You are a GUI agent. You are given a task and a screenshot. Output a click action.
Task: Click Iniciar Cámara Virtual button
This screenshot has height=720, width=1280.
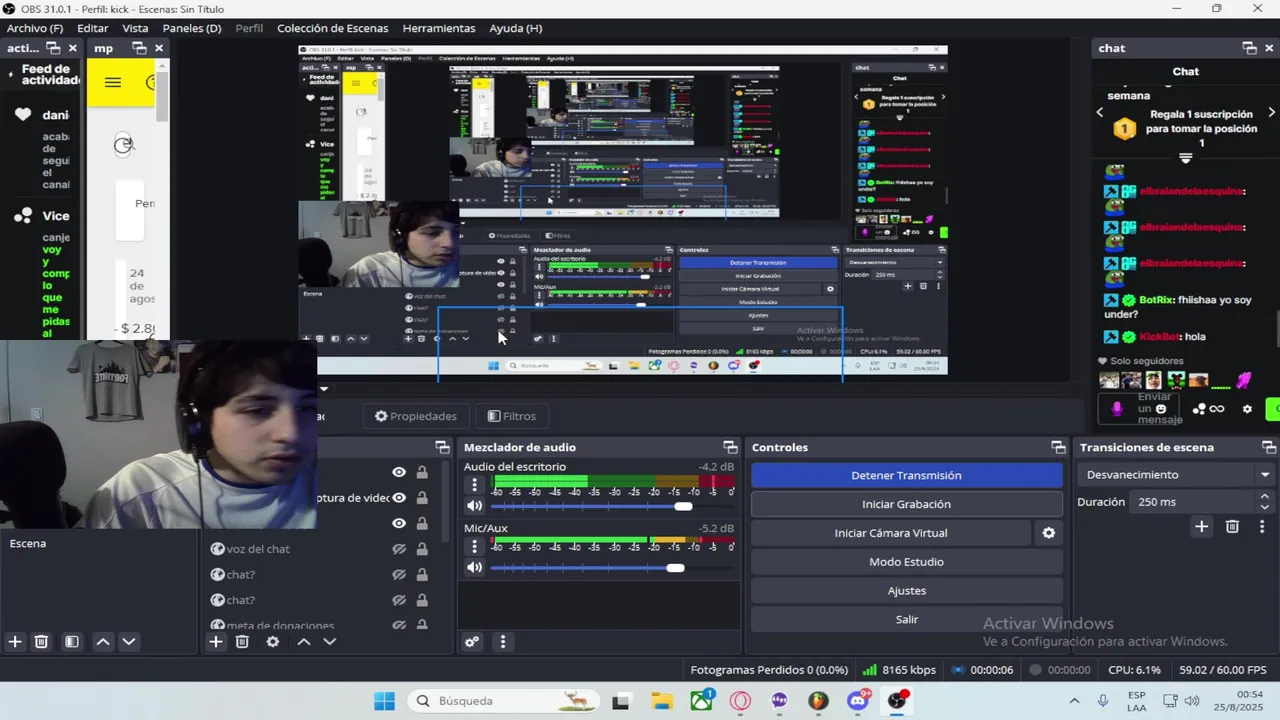(x=890, y=533)
